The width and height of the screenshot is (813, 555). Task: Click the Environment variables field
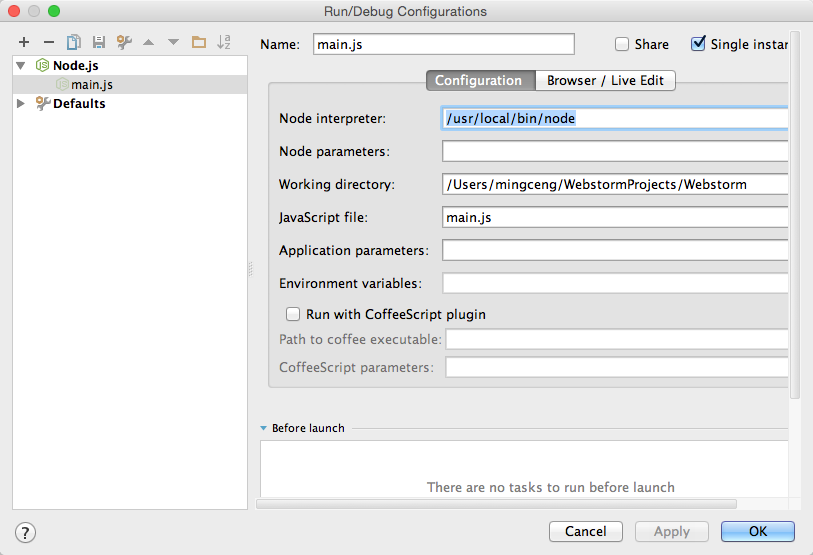coord(615,283)
